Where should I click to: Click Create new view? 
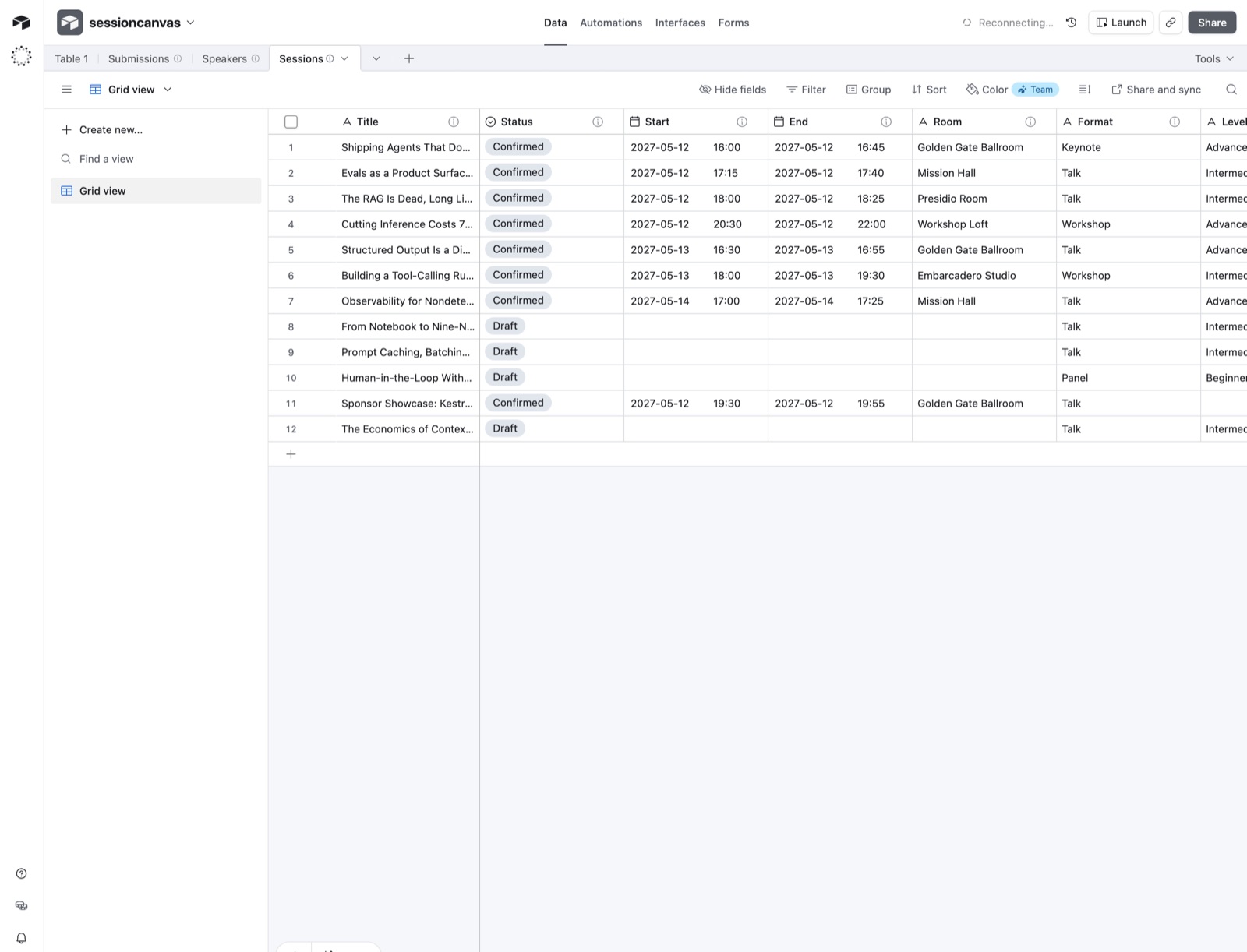102,129
